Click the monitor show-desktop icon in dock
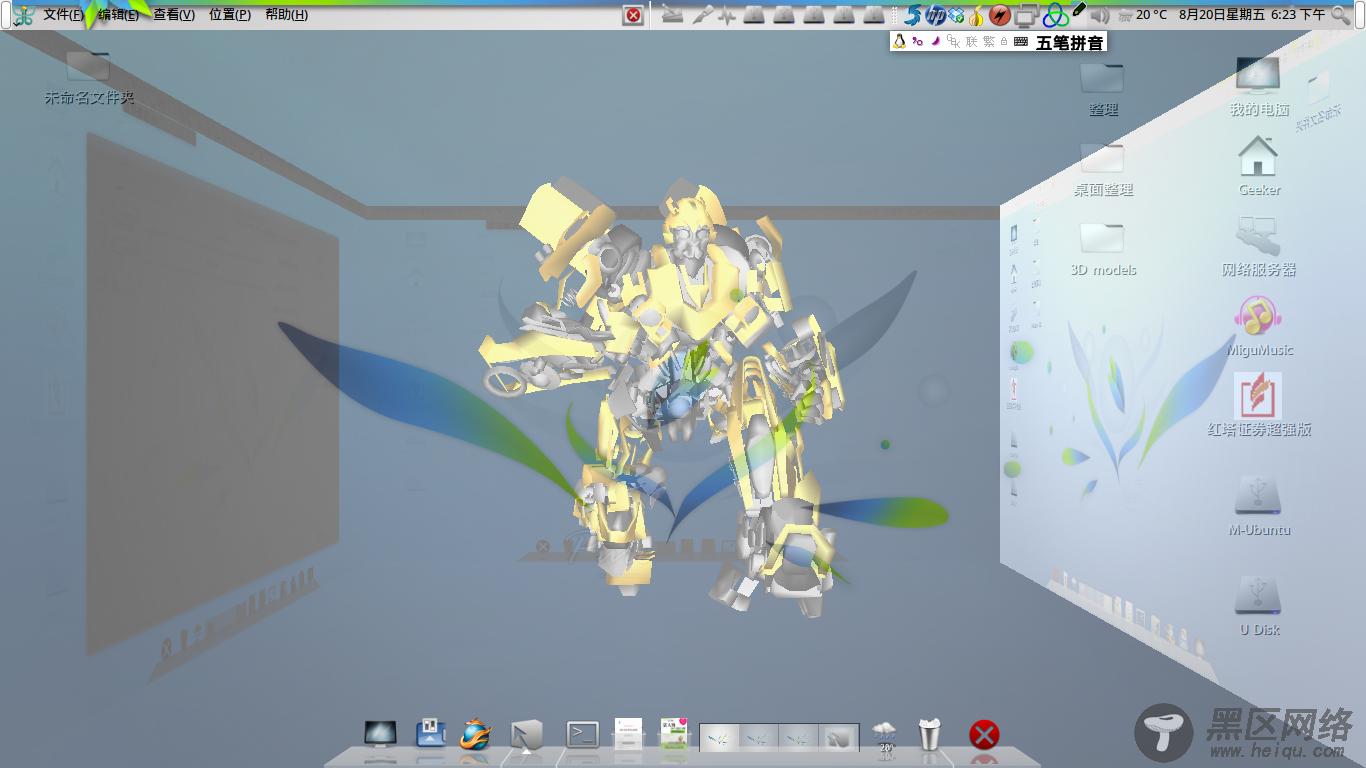The width and height of the screenshot is (1366, 768). [380, 735]
